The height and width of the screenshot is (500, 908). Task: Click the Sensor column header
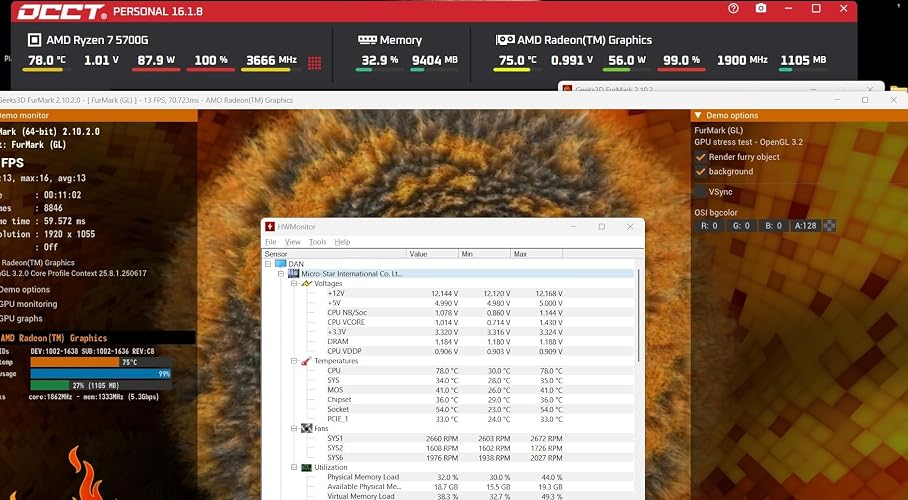334,254
